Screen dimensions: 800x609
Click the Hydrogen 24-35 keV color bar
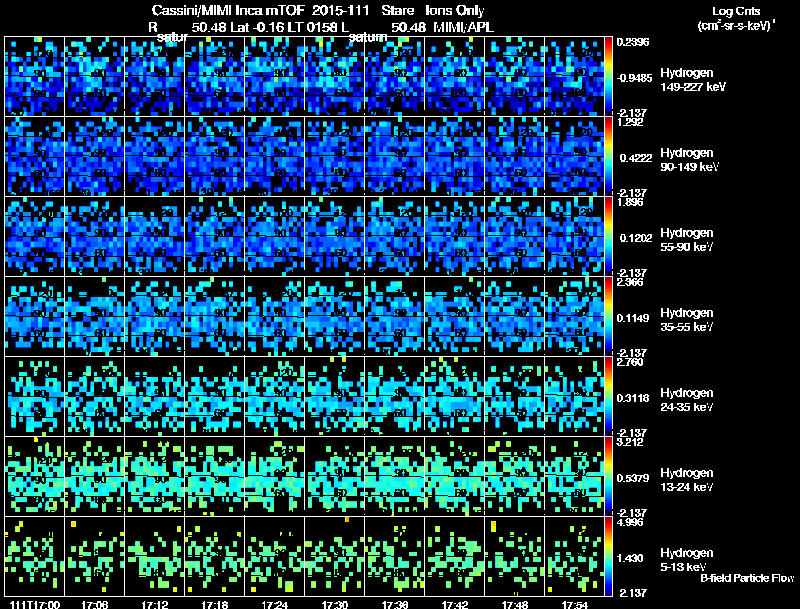click(608, 396)
